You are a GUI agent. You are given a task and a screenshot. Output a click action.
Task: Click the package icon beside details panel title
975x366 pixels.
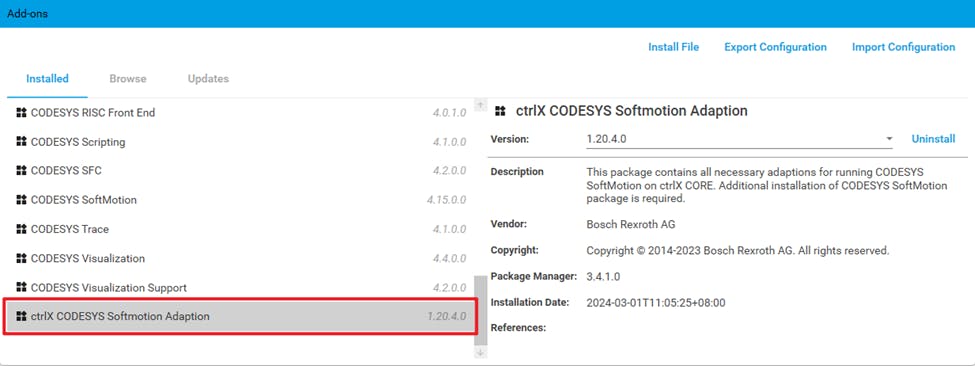[500, 111]
